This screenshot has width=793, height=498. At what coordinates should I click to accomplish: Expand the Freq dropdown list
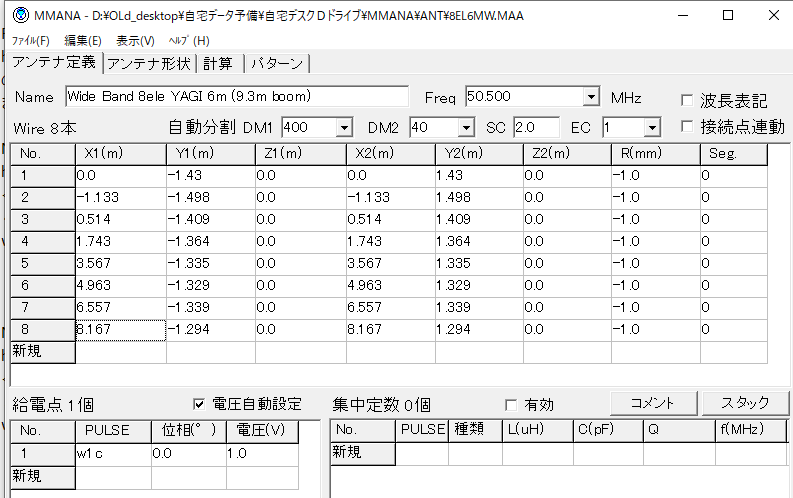(x=590, y=97)
